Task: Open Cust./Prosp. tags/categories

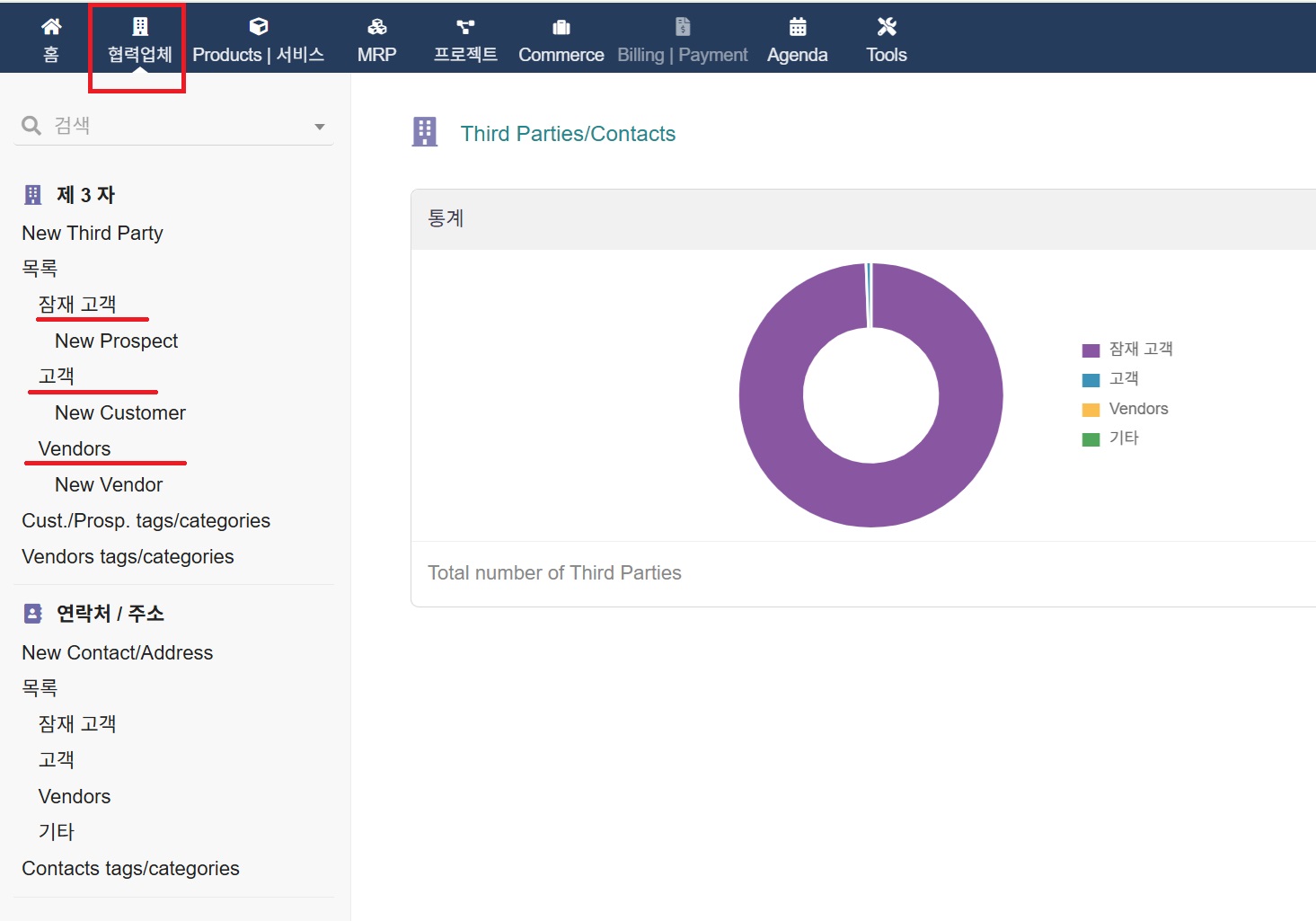Action: [x=146, y=521]
